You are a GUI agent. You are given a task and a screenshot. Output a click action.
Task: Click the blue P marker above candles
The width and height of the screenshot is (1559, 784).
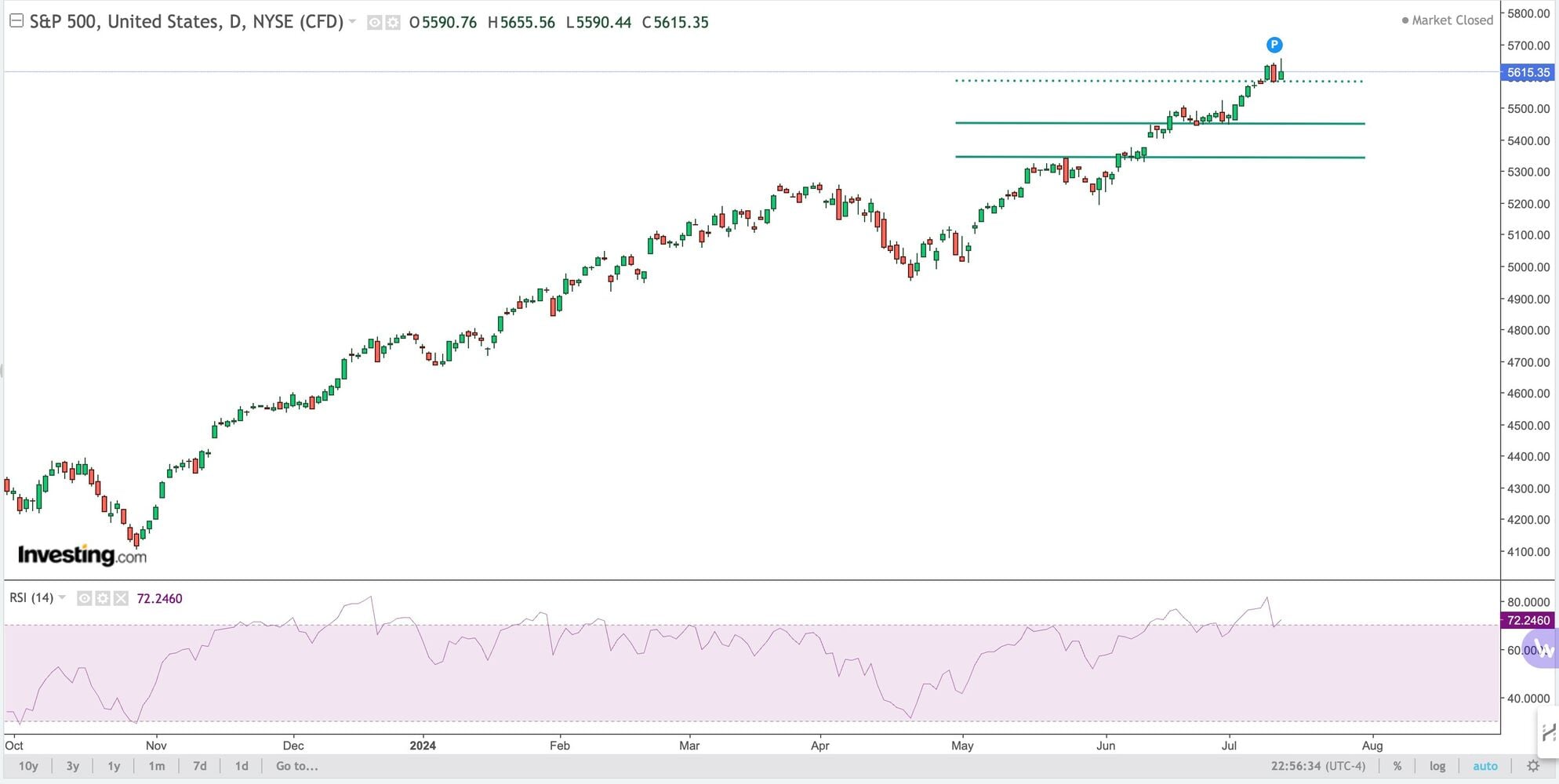point(1274,45)
